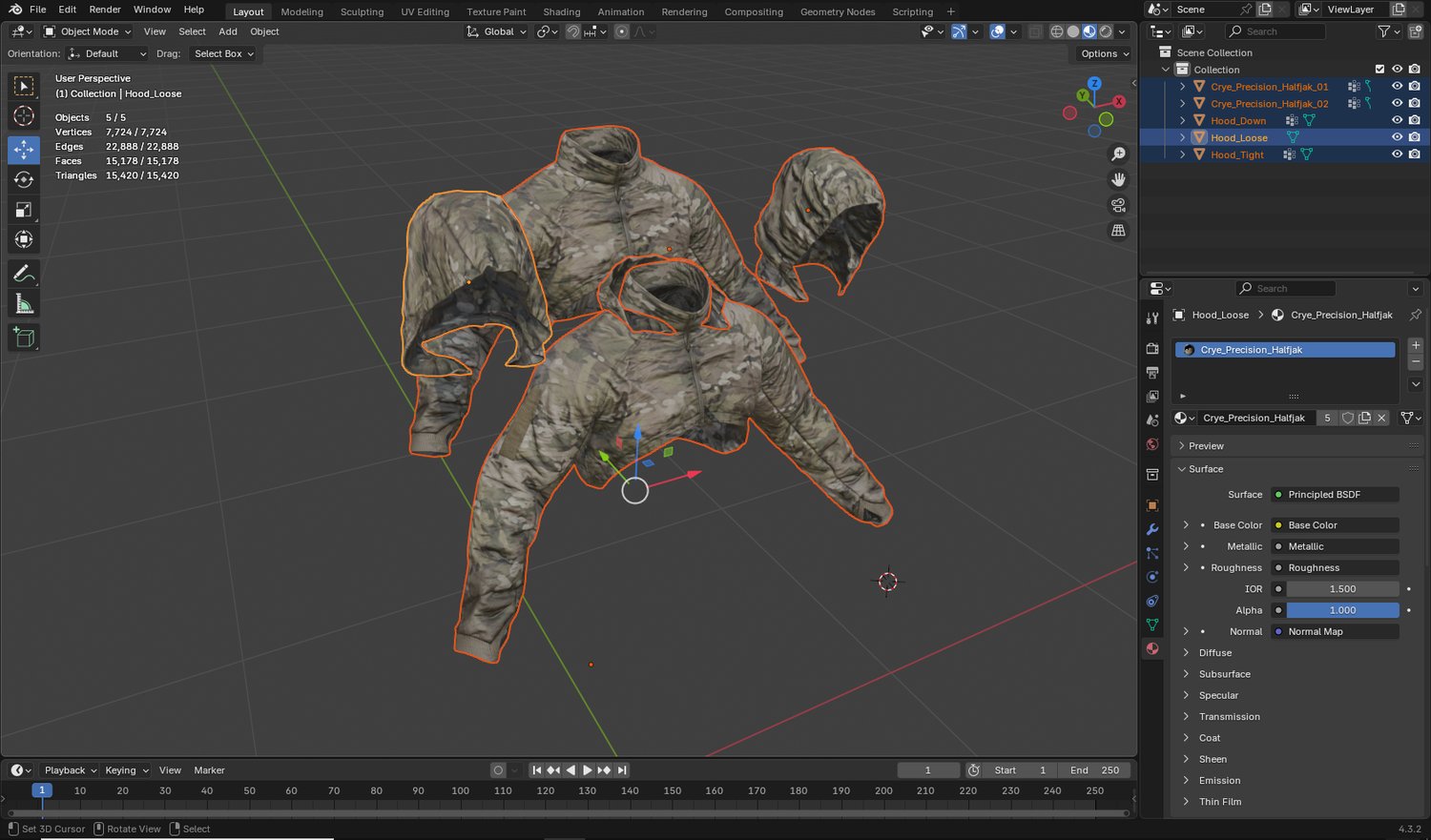Open the Modifiers properties tab
Screen dimensions: 1431x840
[x=1152, y=529]
